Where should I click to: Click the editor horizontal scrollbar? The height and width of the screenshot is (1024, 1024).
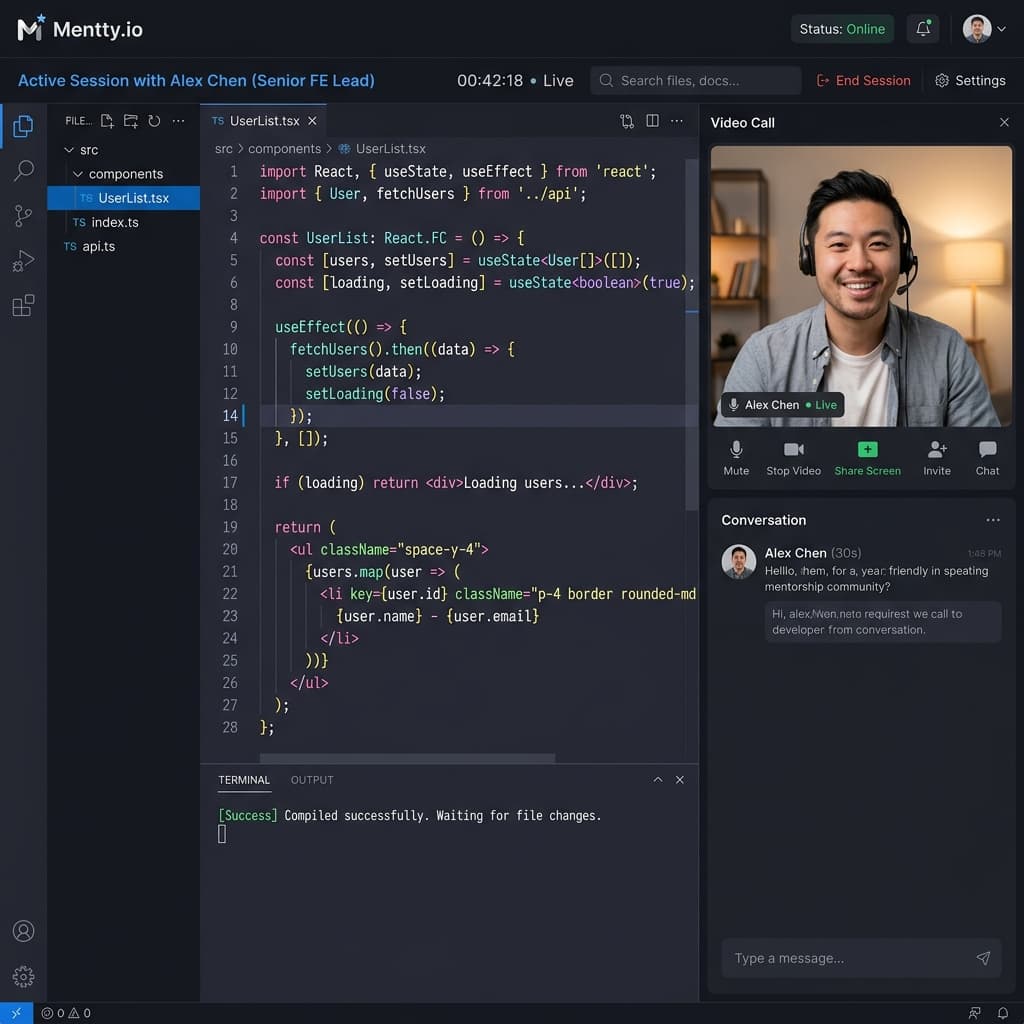tap(408, 758)
